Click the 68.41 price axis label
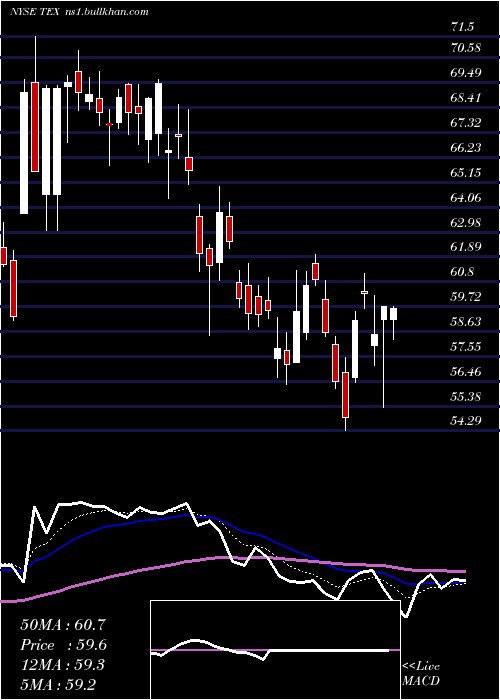The width and height of the screenshot is (500, 700). click(466, 97)
